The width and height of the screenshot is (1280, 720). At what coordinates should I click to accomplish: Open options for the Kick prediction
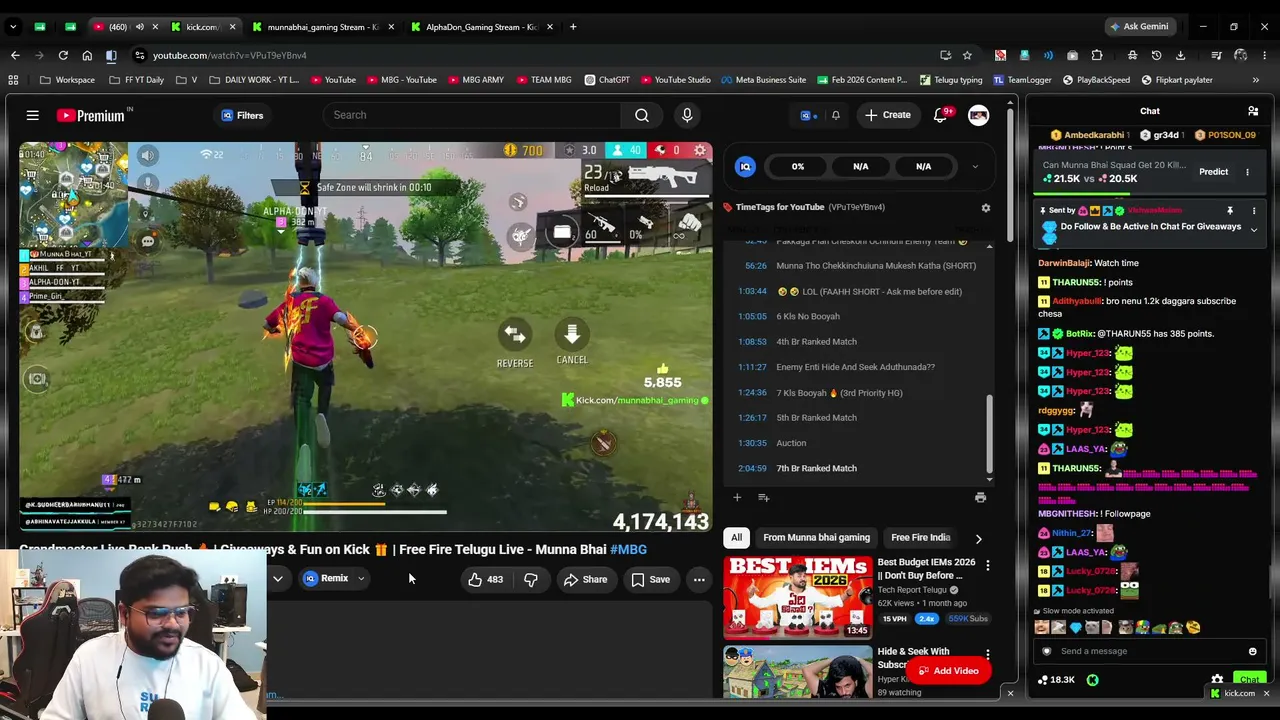[x=1247, y=172]
